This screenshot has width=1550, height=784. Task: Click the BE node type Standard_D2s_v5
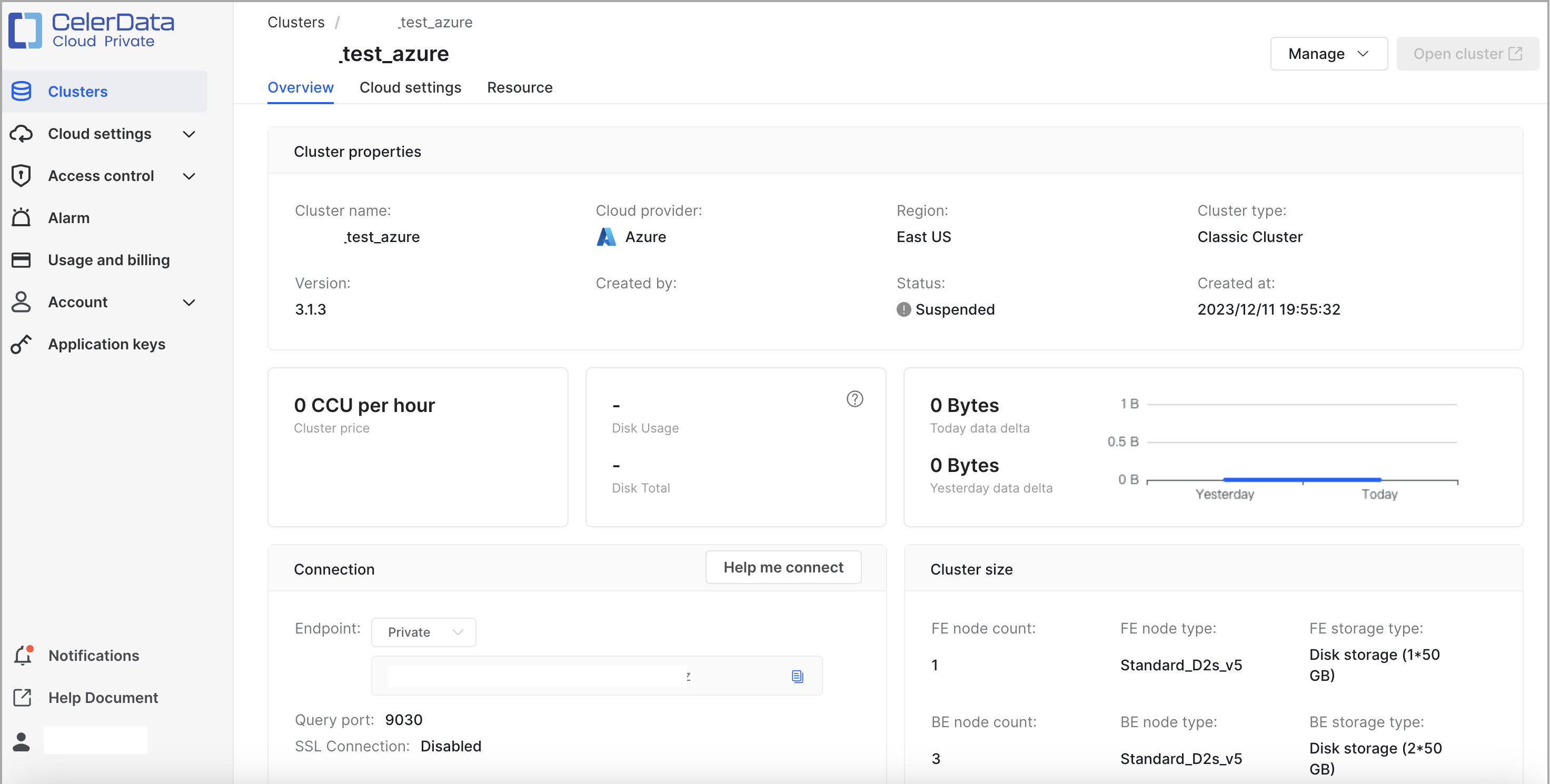click(x=1181, y=759)
